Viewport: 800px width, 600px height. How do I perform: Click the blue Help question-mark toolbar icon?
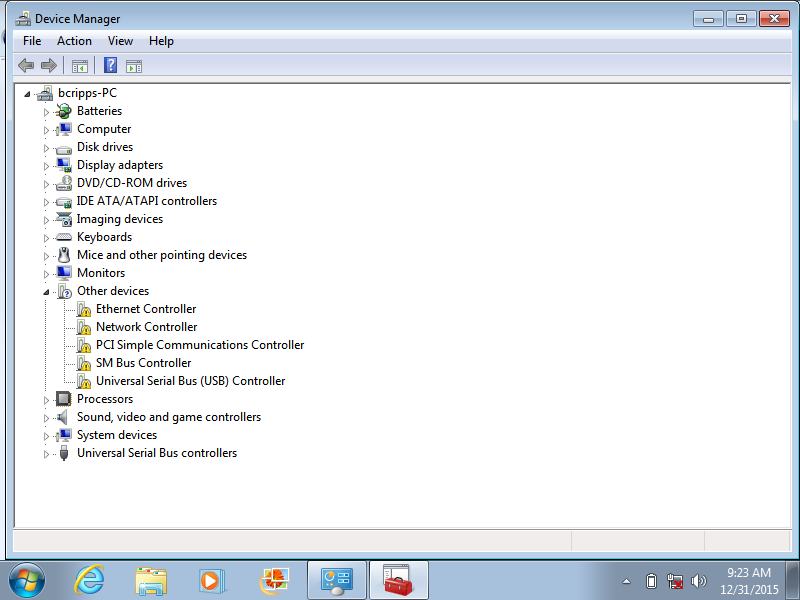[110, 65]
